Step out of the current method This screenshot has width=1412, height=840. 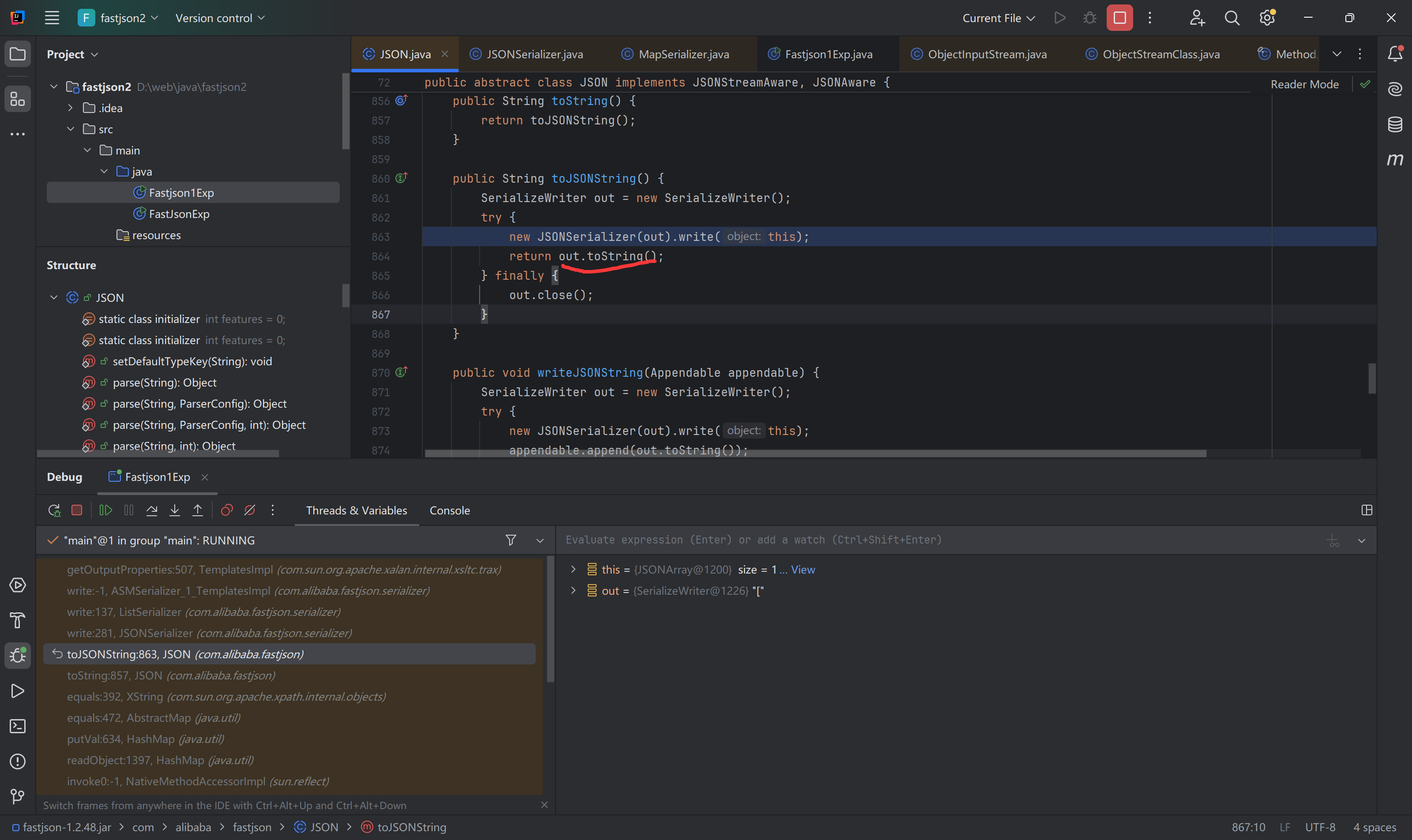coord(198,510)
